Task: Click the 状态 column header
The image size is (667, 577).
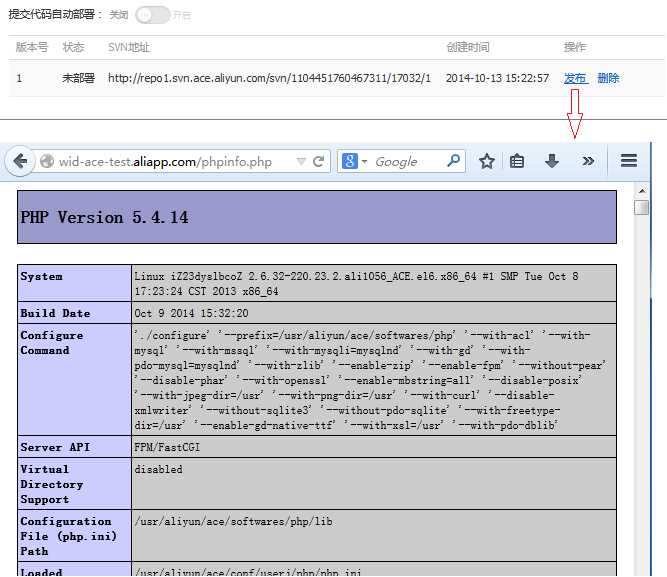Action: click(73, 47)
